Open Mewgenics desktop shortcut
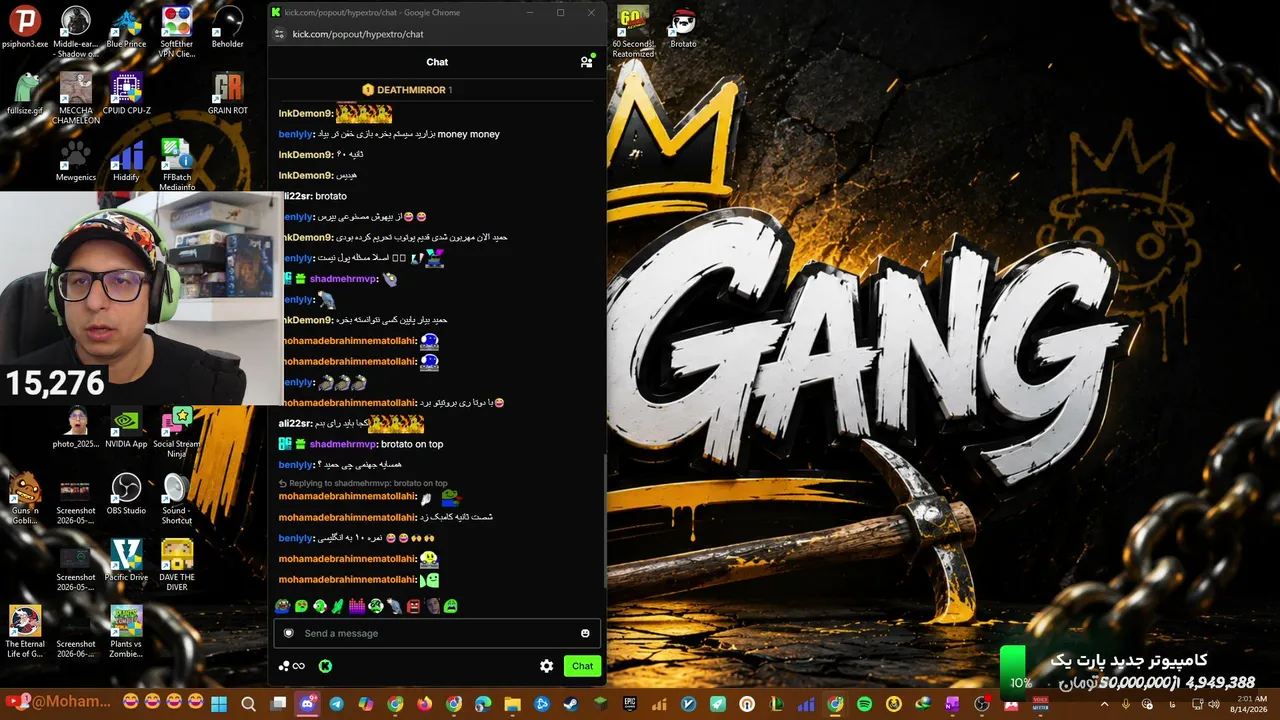This screenshot has height=720, width=1280. click(76, 161)
